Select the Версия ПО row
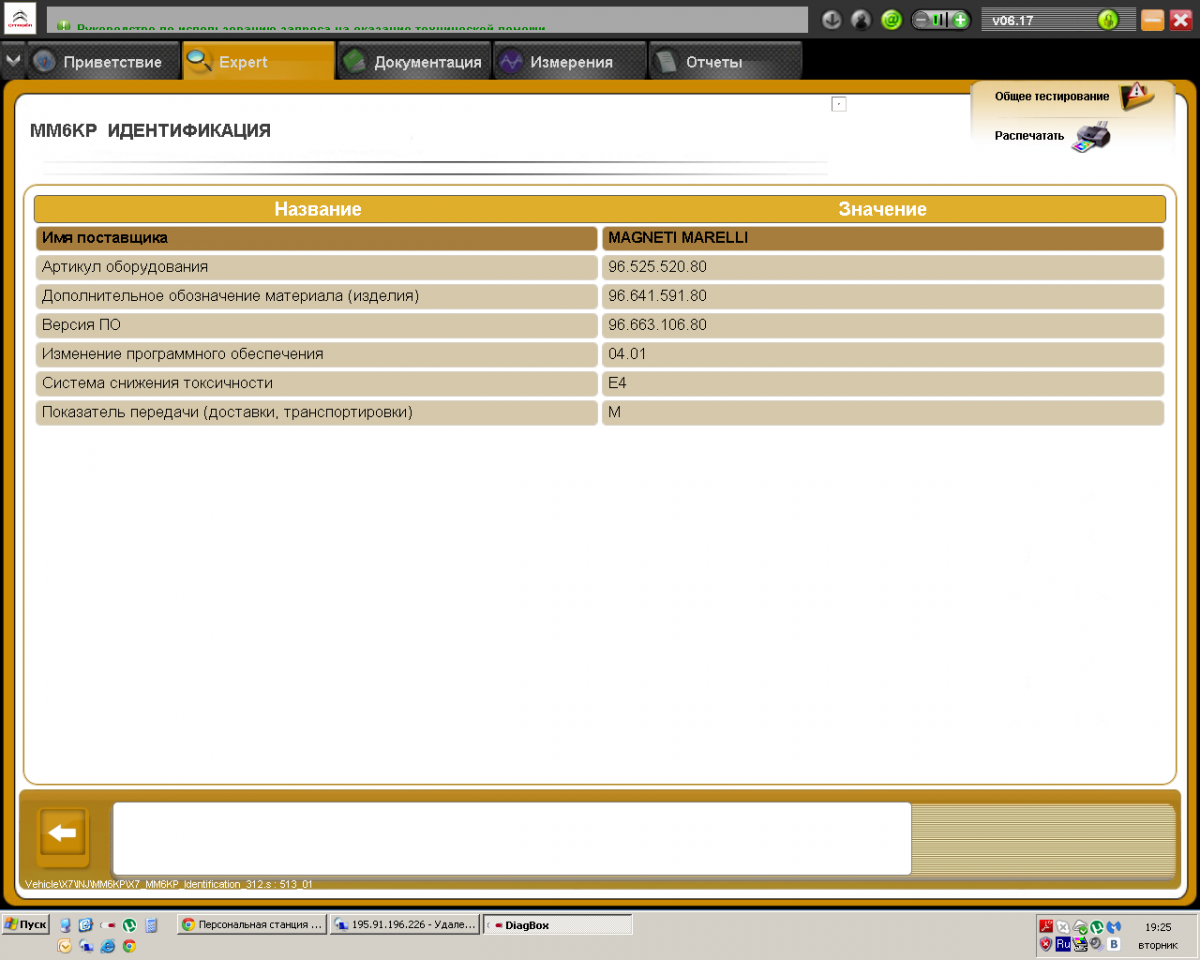 317,325
